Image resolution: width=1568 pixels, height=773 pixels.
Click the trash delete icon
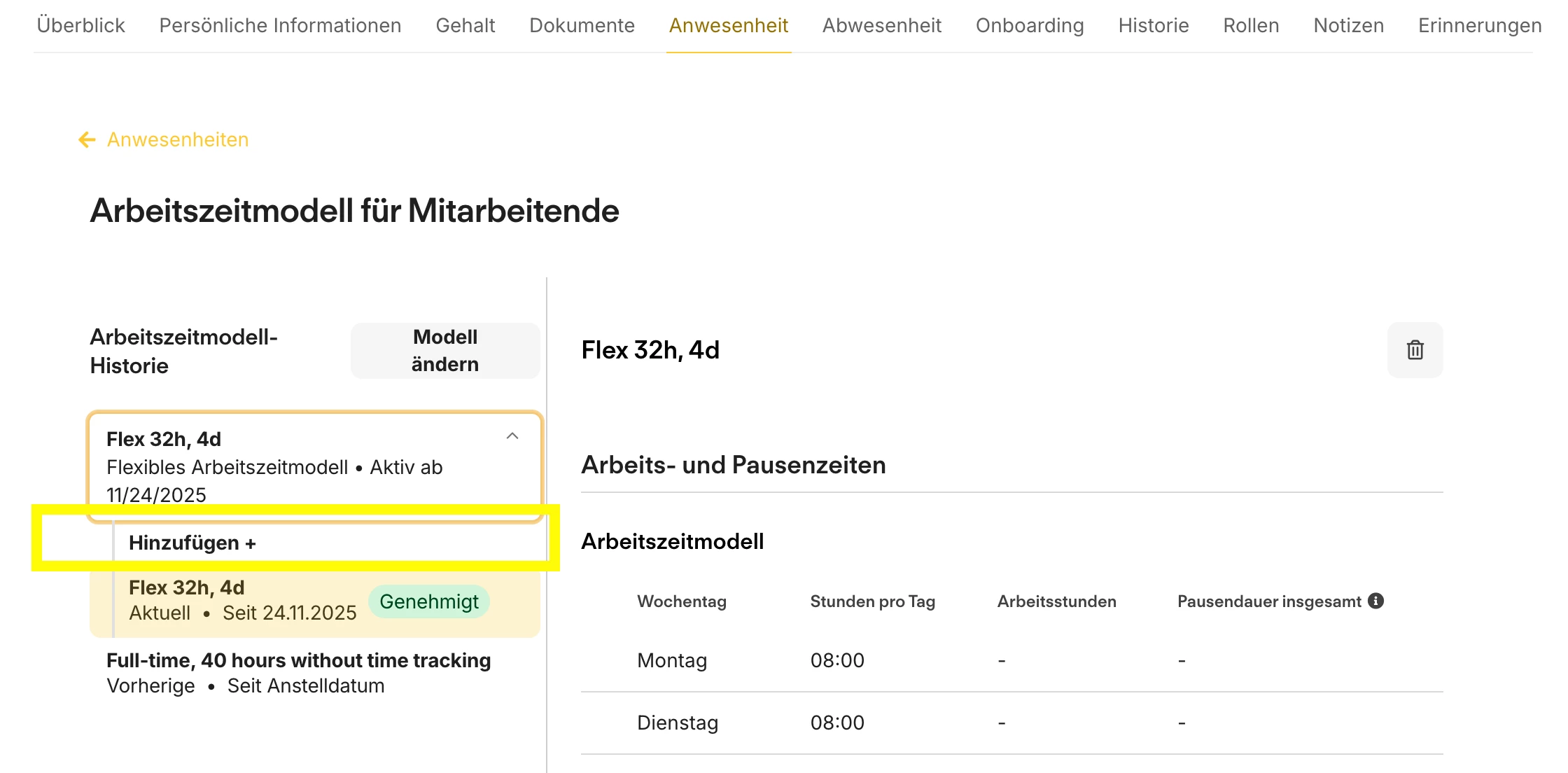tap(1415, 350)
